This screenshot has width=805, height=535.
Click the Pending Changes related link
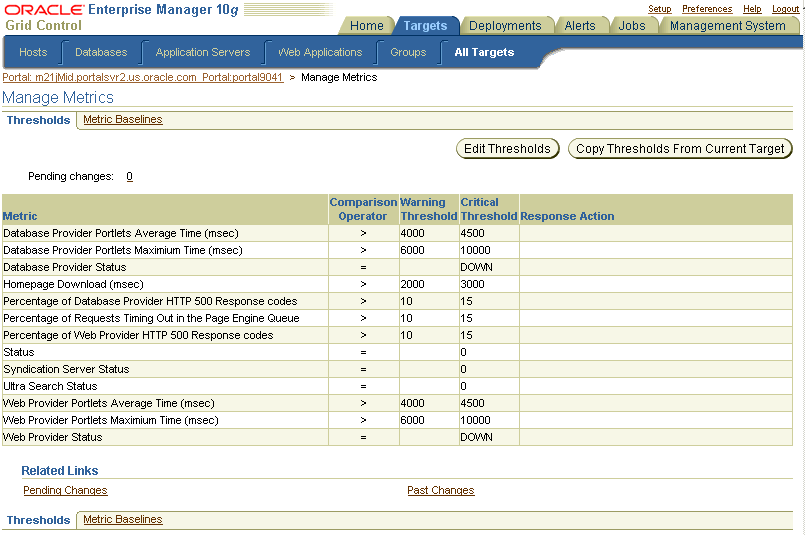click(65, 490)
